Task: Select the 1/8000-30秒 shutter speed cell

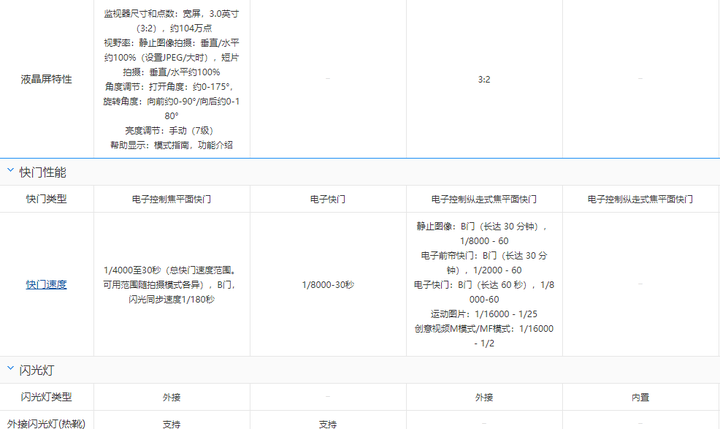Action: point(328,285)
